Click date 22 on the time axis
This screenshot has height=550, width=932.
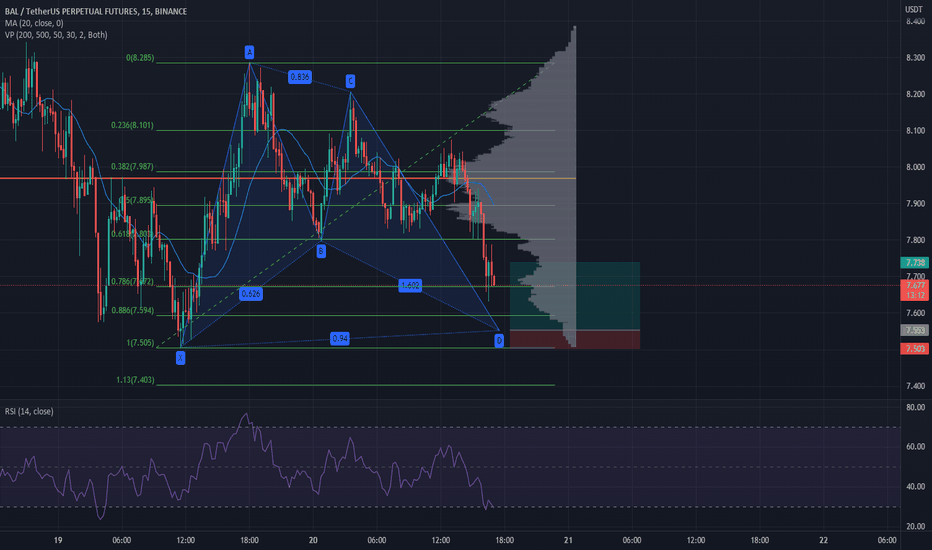tap(823, 540)
